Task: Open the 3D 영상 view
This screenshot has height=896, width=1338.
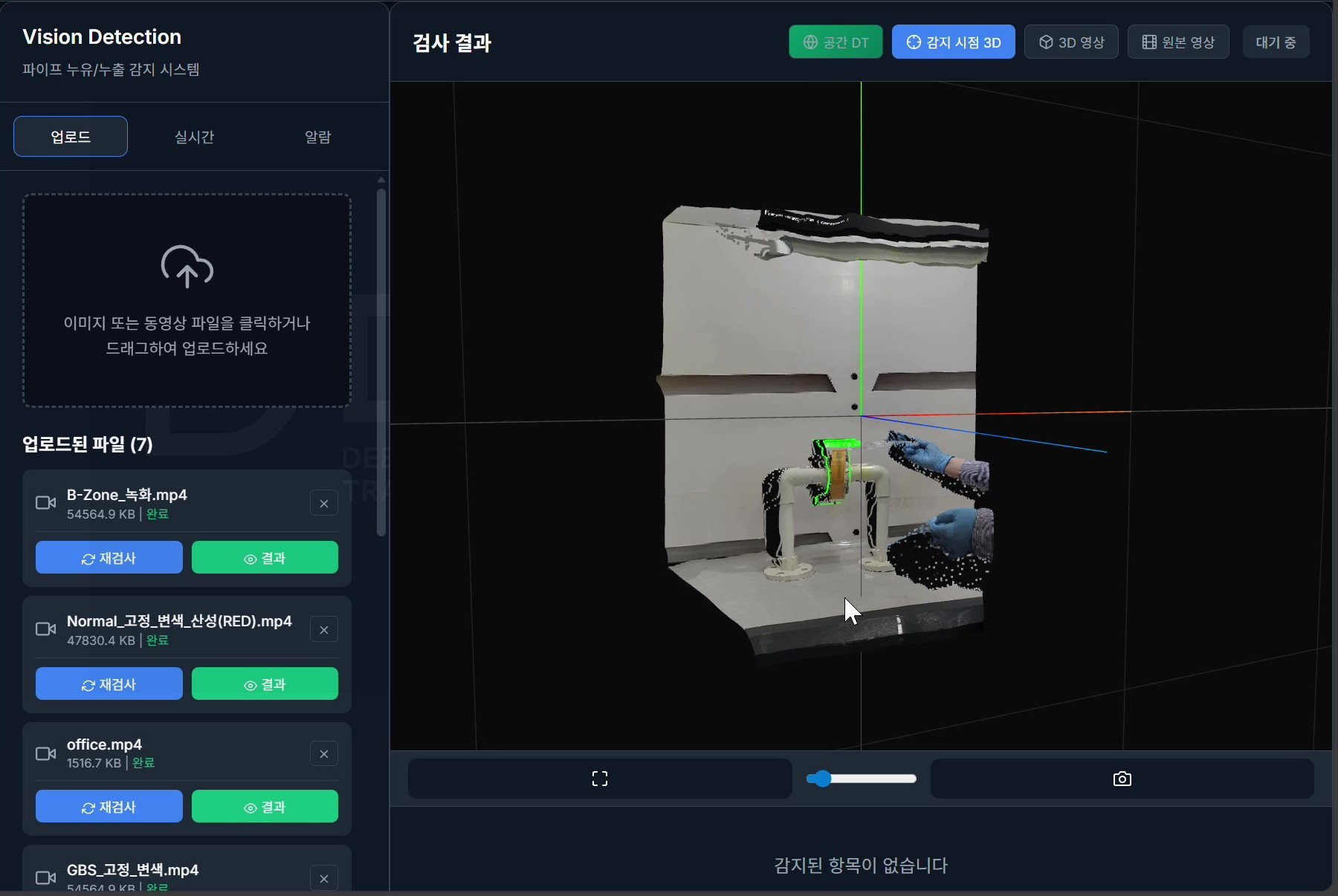Action: pos(1071,42)
